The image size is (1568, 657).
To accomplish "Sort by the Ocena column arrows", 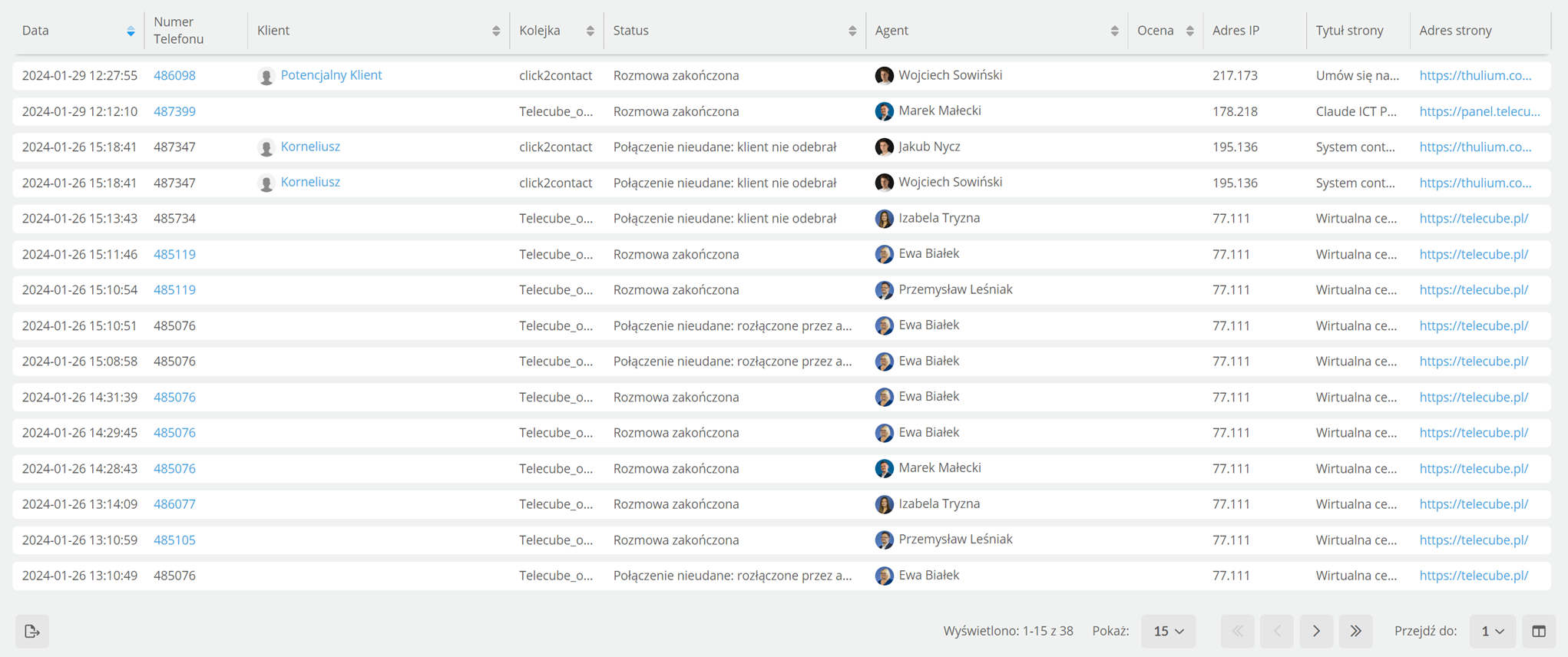I will point(1190,31).
